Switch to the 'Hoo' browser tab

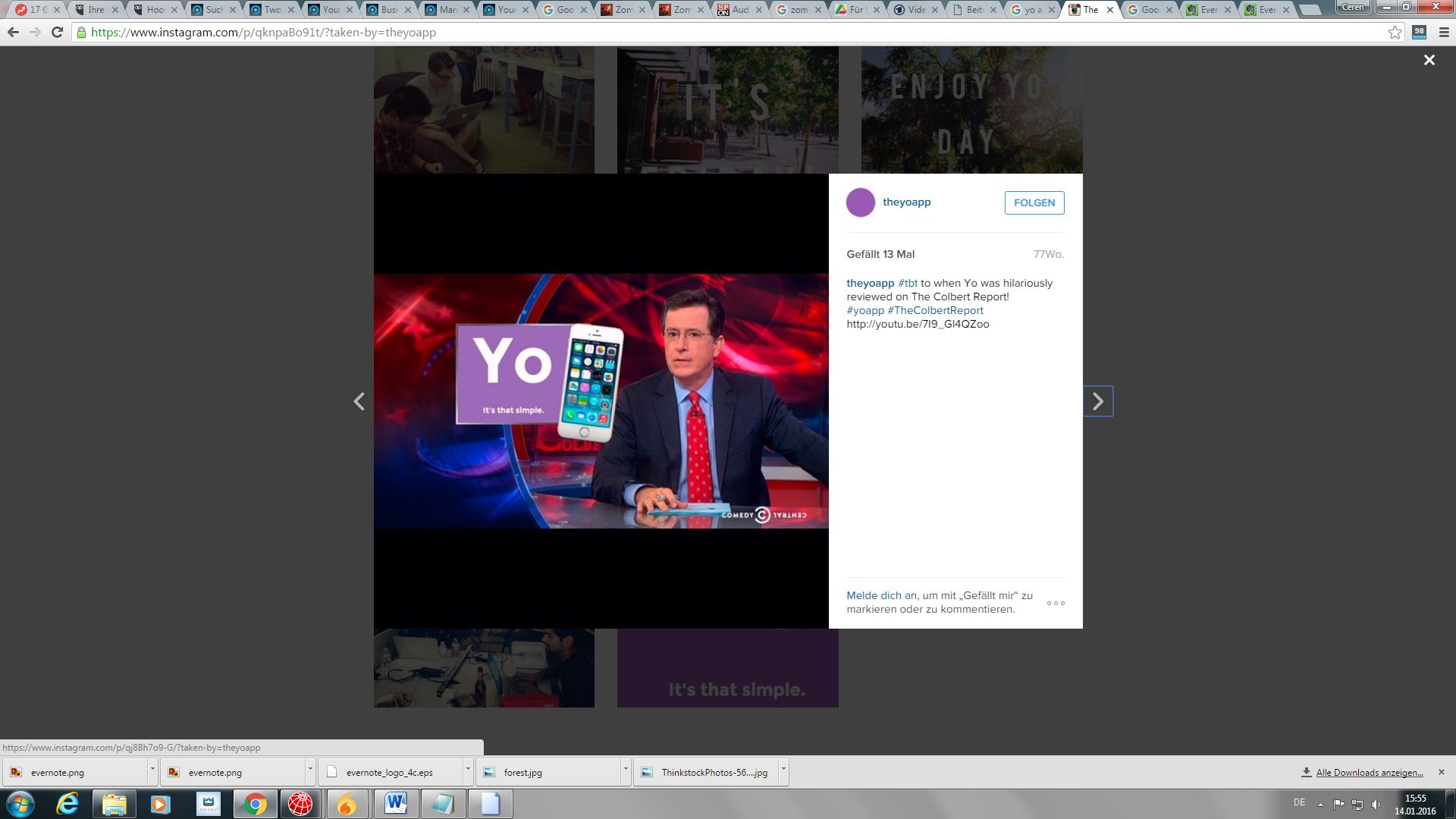tap(155, 10)
